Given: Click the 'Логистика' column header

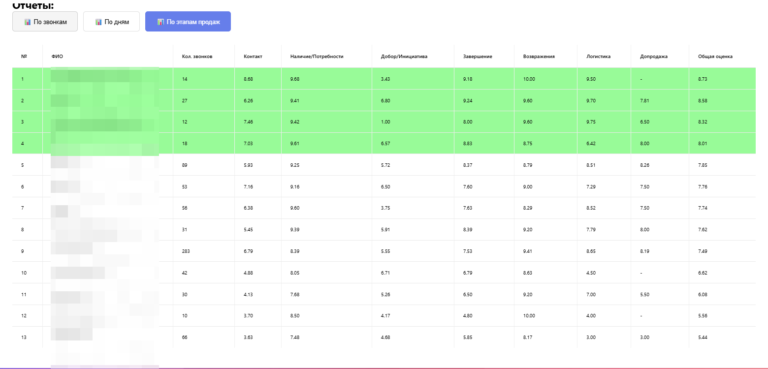Looking at the screenshot, I should click(599, 57).
